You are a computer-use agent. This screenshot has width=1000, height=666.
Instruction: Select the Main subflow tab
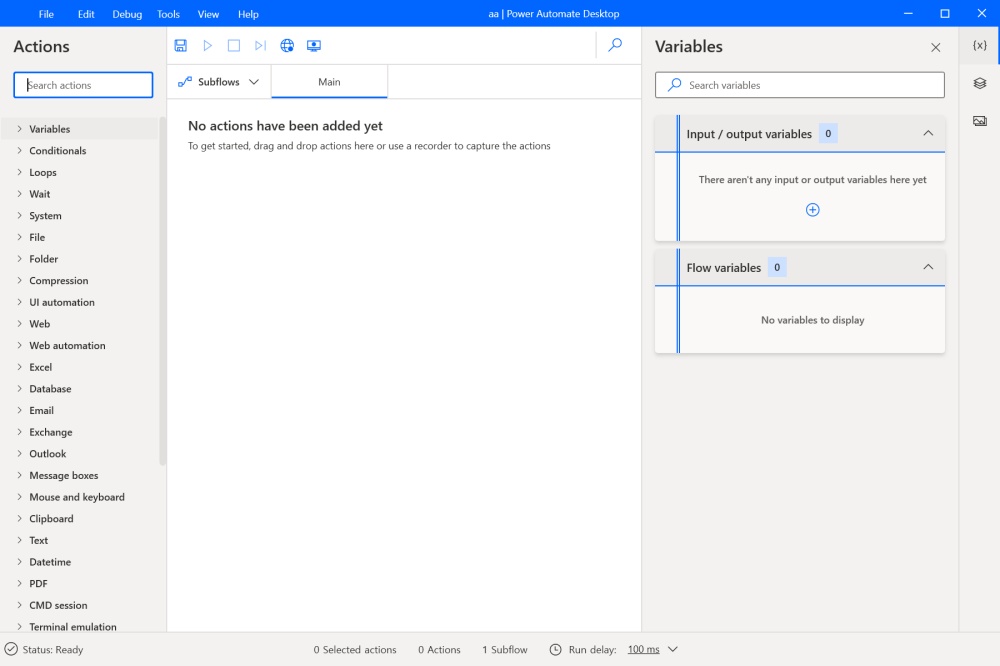tap(329, 82)
